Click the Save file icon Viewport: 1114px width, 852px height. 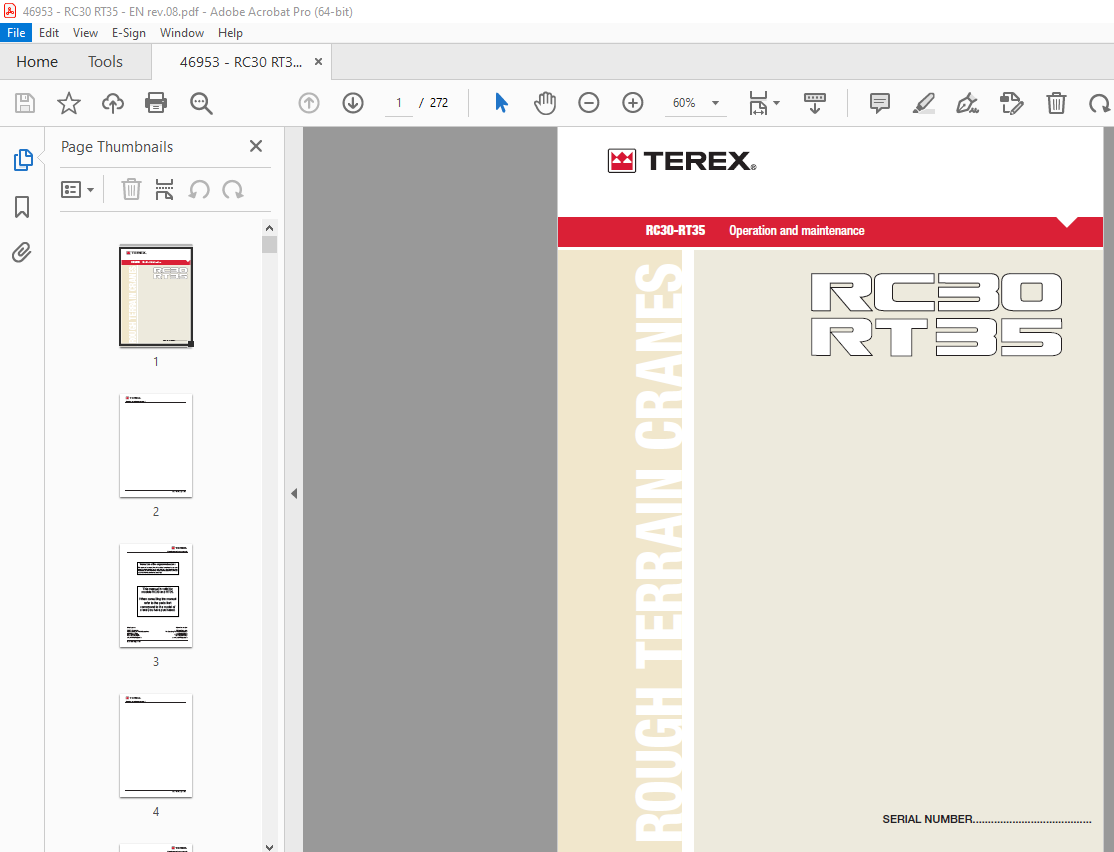(x=25, y=103)
